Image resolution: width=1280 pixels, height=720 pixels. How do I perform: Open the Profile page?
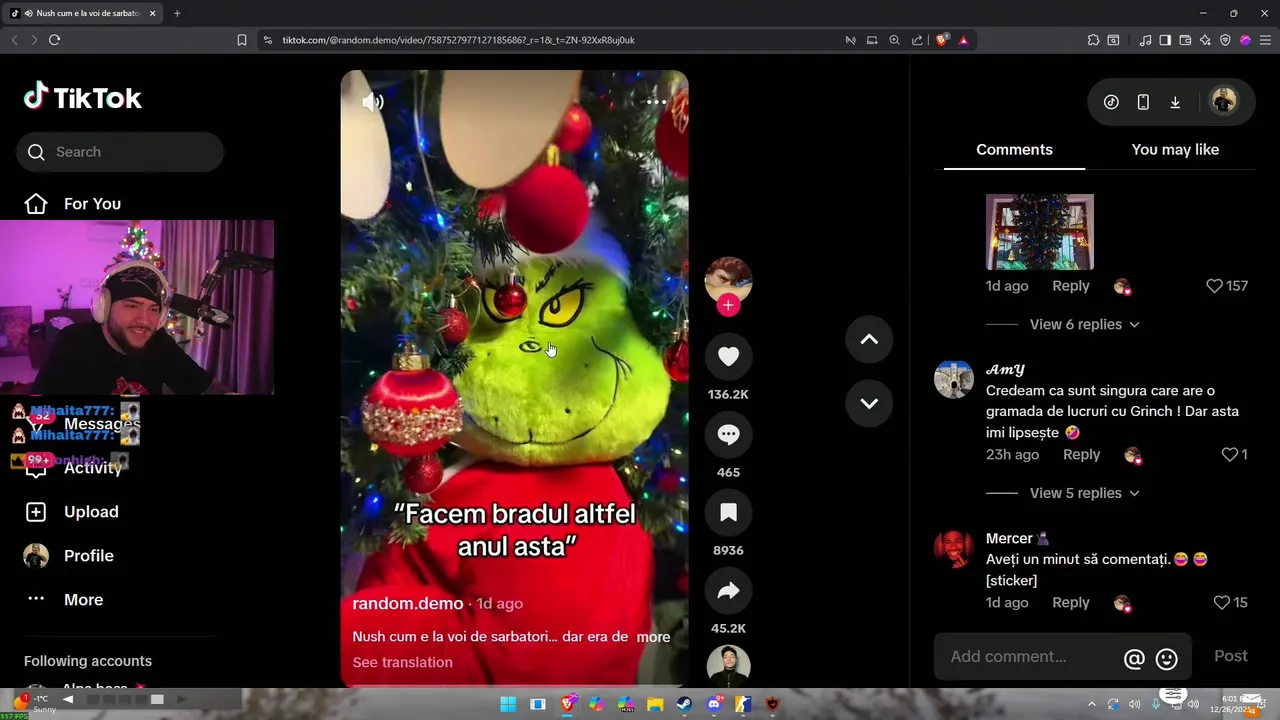click(x=69, y=556)
